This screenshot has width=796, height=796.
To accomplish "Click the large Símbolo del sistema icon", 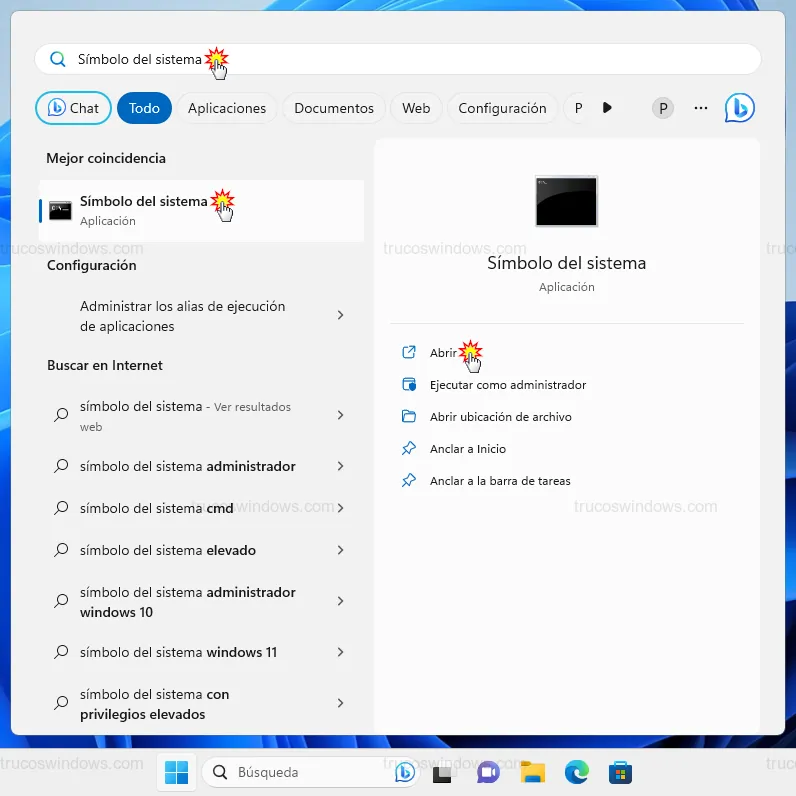I will (566, 201).
